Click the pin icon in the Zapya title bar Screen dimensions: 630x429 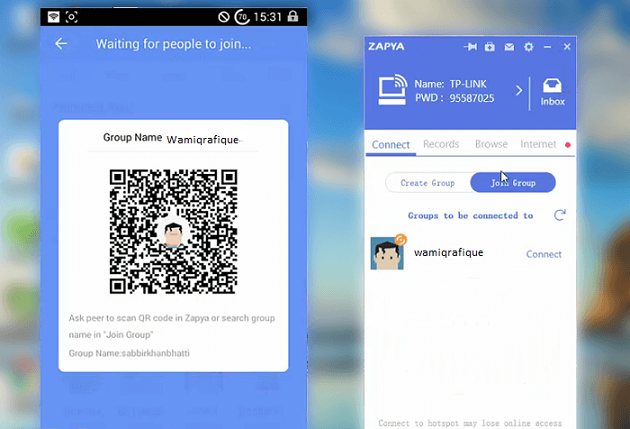click(470, 47)
